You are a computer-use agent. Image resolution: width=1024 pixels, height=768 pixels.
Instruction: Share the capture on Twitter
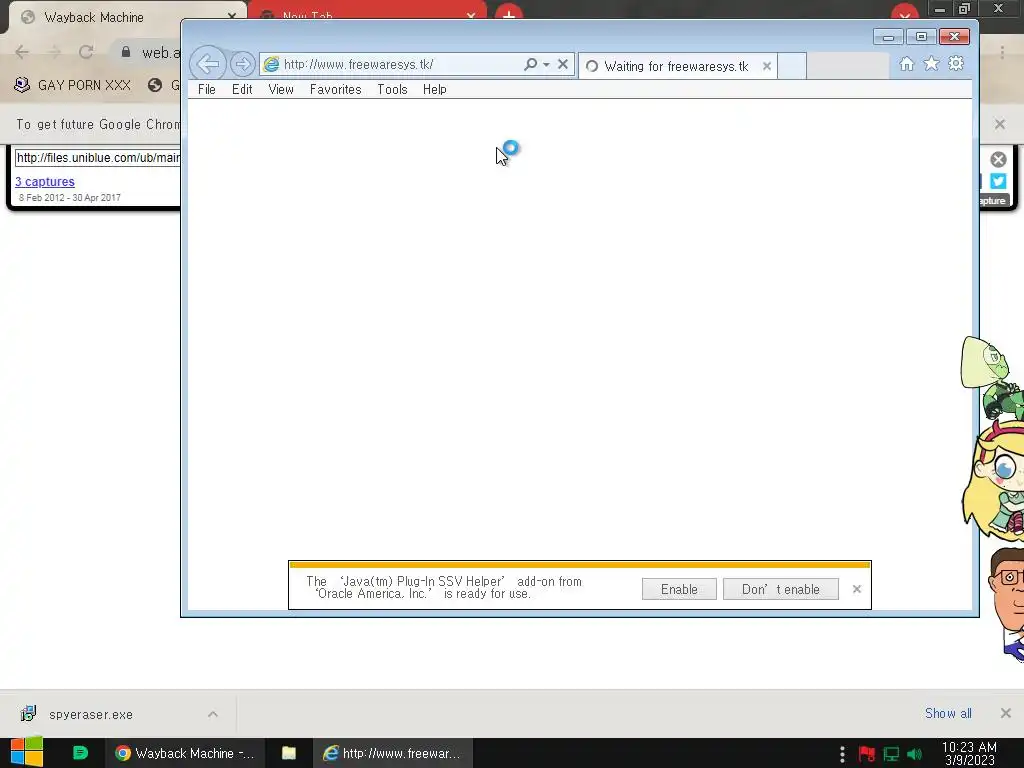pyautogui.click(x=998, y=181)
